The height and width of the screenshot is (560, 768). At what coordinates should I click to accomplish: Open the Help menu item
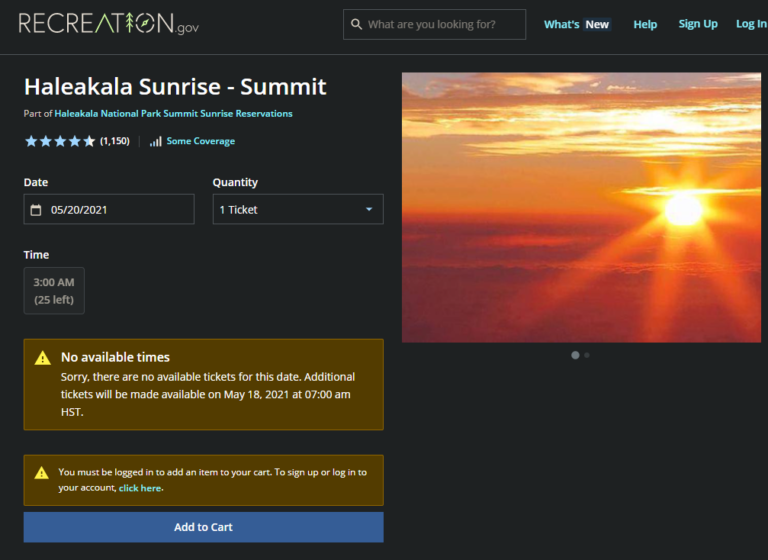point(645,24)
